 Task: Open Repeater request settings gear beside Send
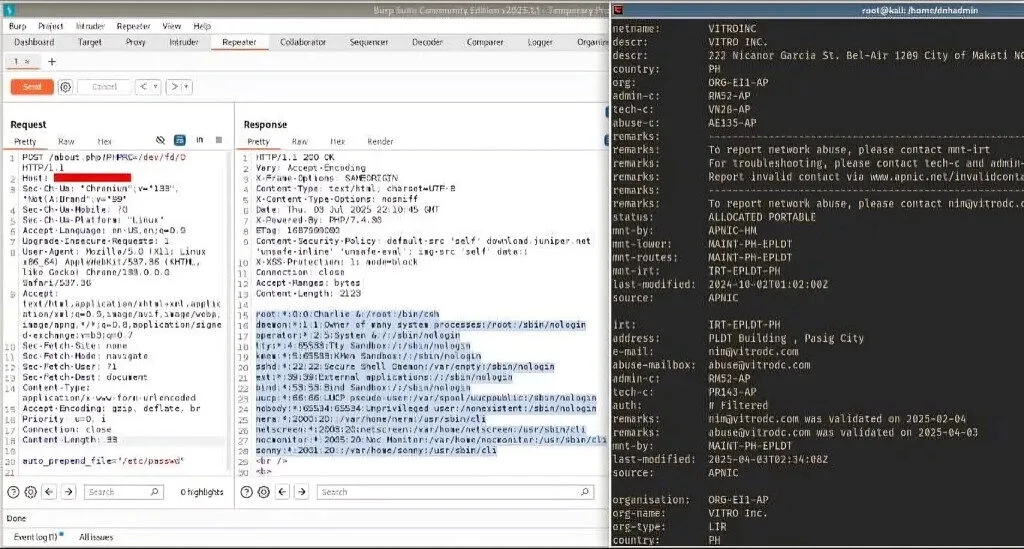pos(65,87)
